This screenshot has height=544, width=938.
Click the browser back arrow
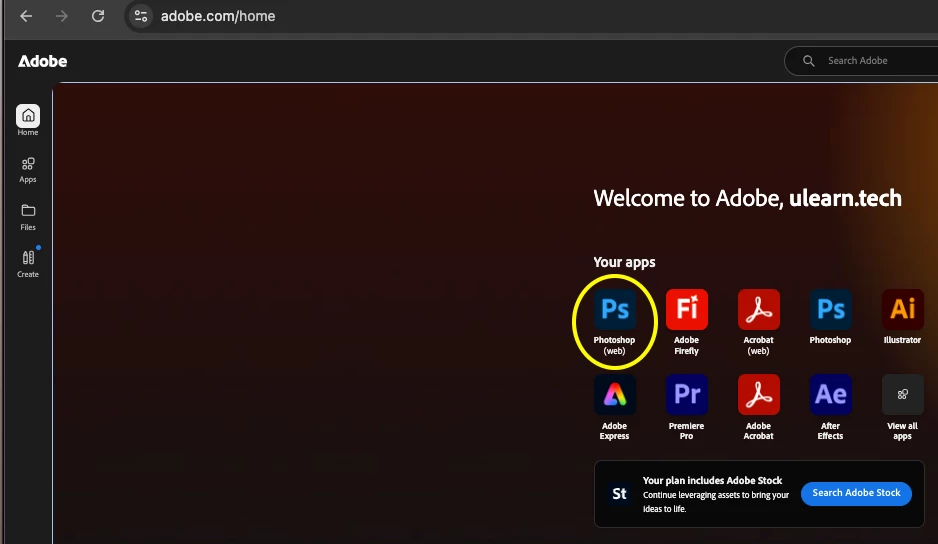pos(26,16)
